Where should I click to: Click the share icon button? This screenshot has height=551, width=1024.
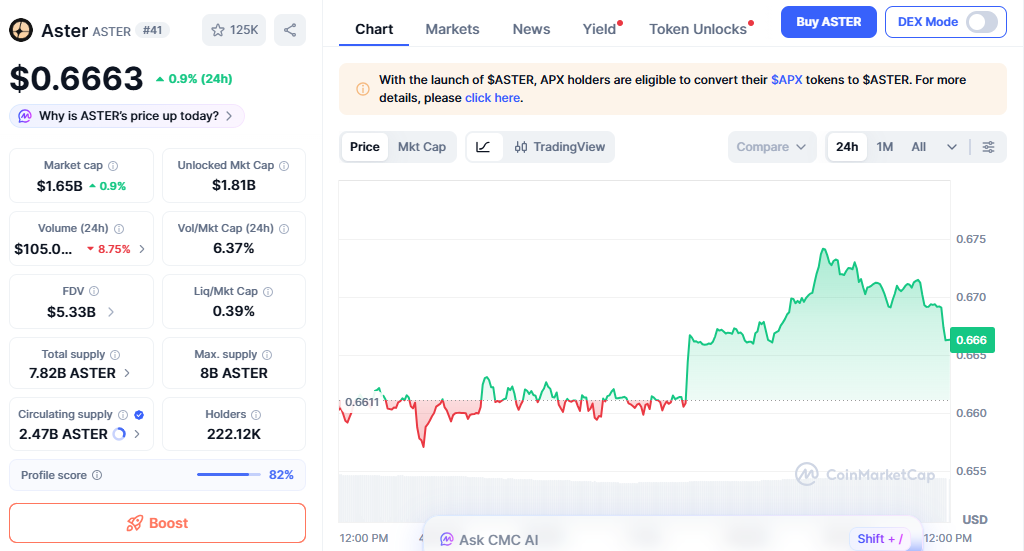(290, 30)
